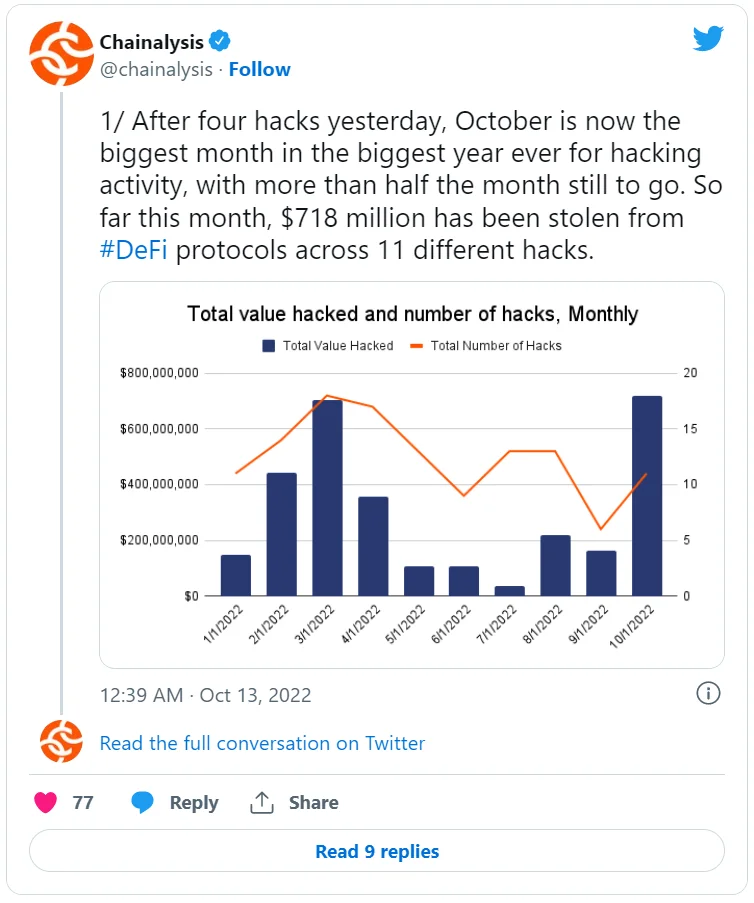This screenshot has height=903, width=754.
Task: Click the reply speech bubble icon
Action: (143, 802)
